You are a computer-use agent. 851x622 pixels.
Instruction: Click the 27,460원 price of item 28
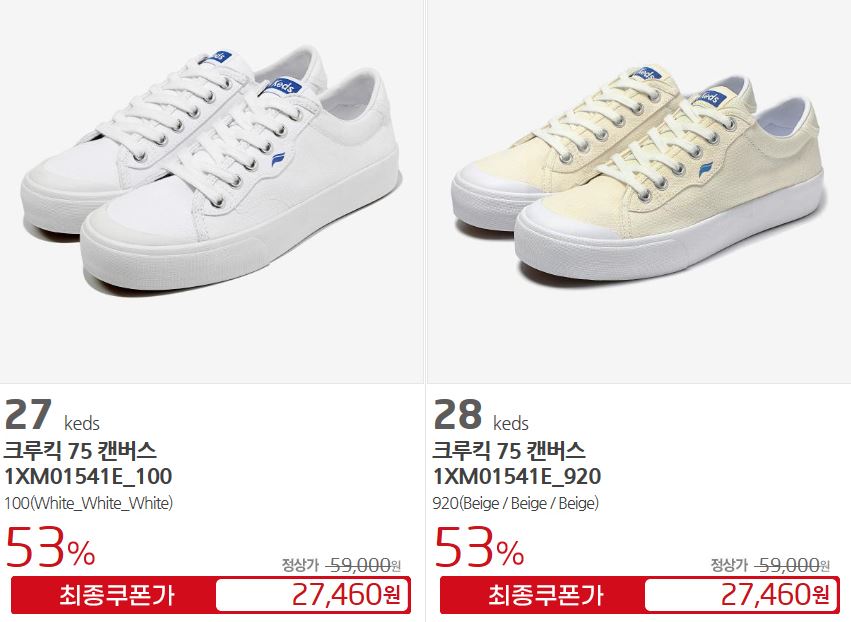click(x=775, y=594)
